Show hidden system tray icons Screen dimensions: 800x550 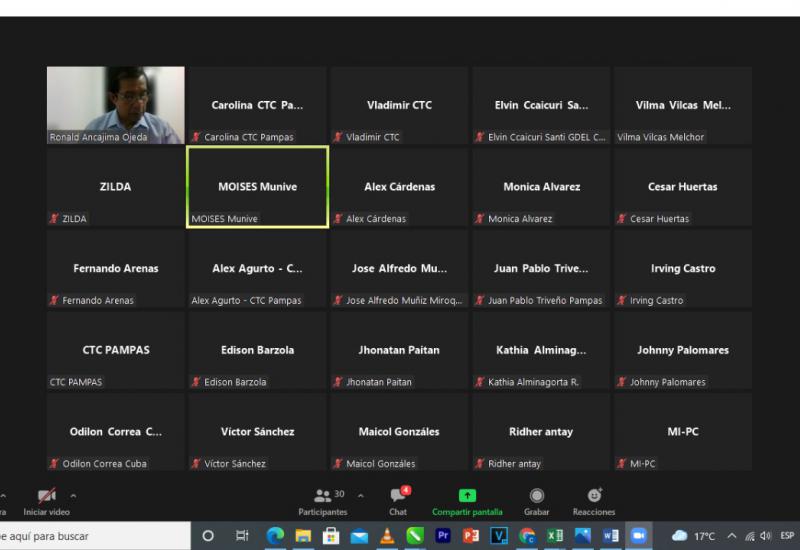(x=732, y=536)
